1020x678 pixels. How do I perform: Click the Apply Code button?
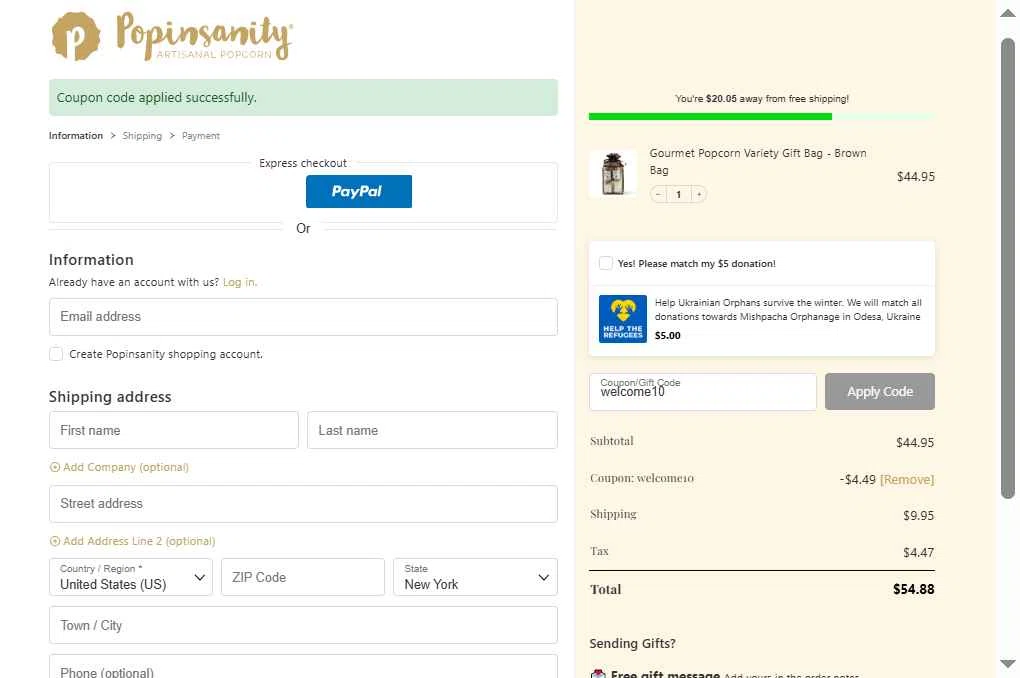[879, 392]
